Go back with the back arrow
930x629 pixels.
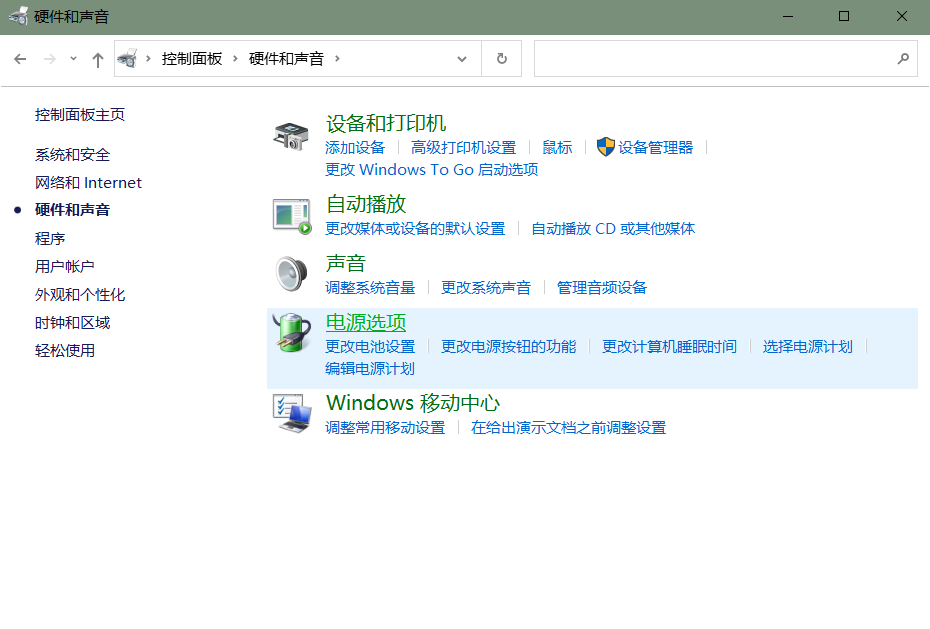coord(20,59)
